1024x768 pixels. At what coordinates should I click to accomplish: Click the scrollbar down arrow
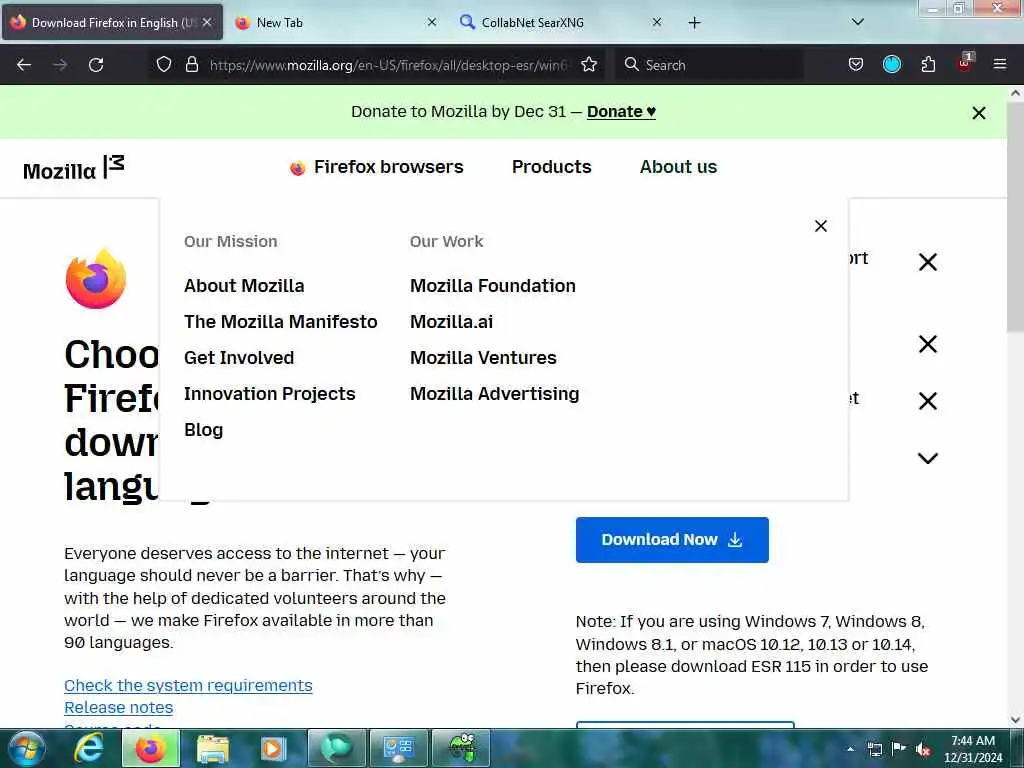(1015, 720)
